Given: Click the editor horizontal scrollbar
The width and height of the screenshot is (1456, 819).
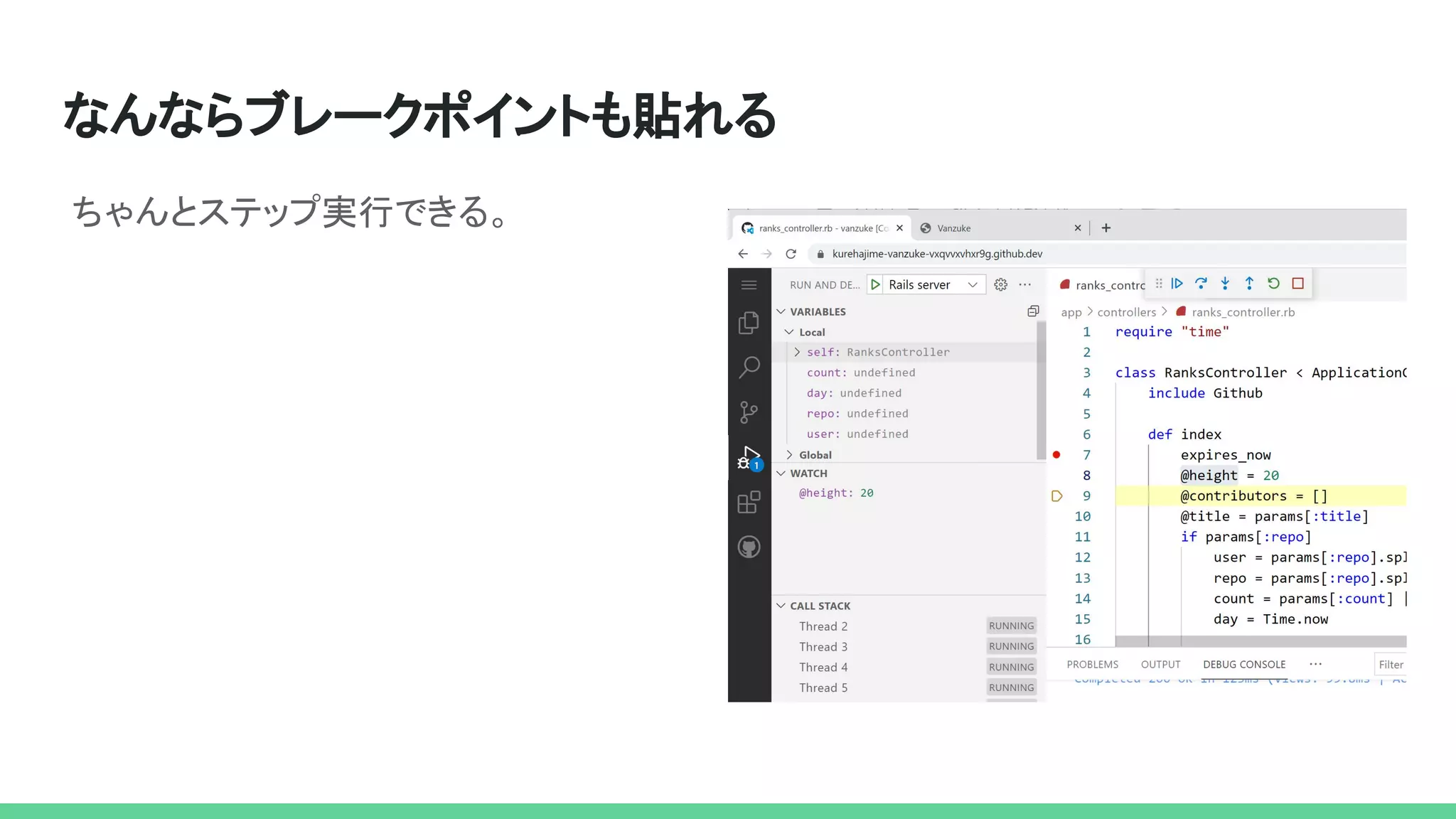Looking at the screenshot, I should [x=1260, y=641].
